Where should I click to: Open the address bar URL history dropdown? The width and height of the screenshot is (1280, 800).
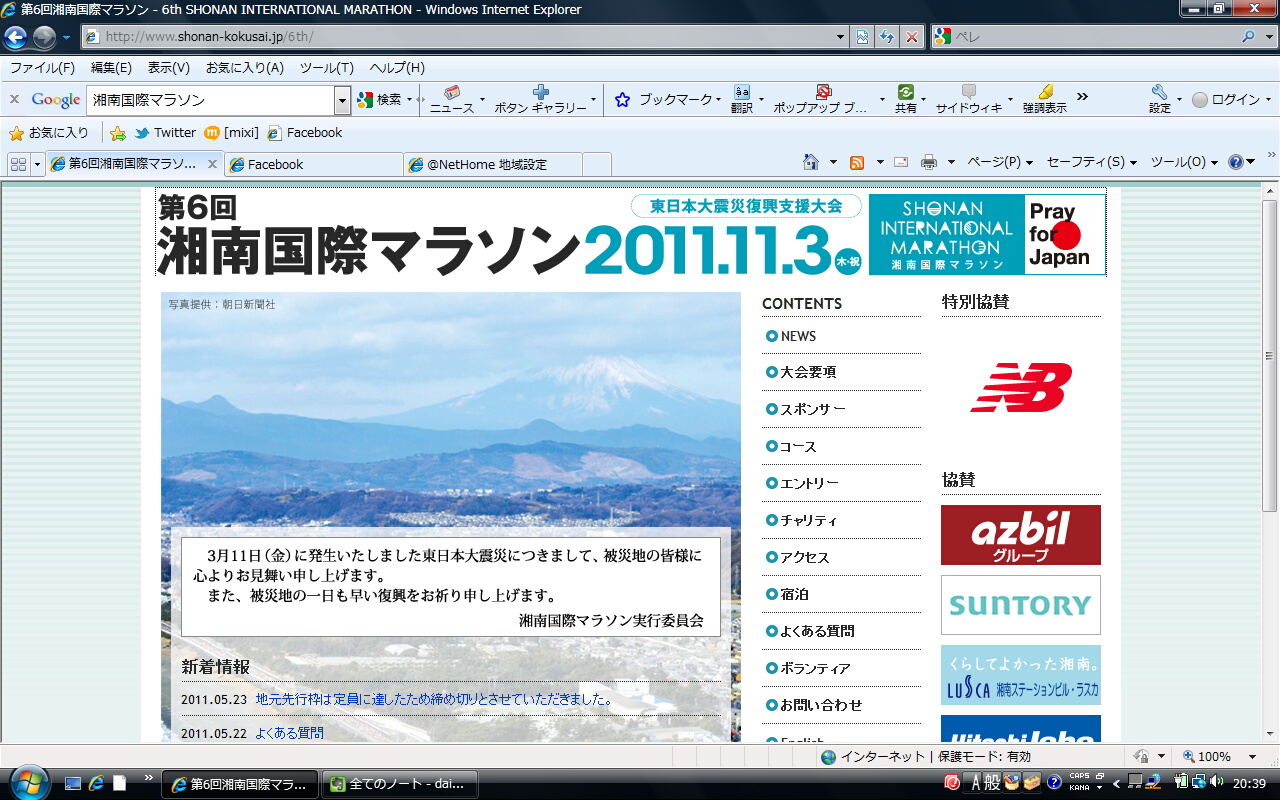coord(841,37)
